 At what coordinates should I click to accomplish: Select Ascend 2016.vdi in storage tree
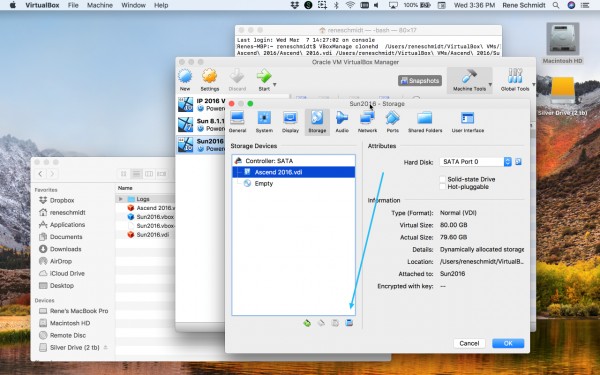click(293, 172)
